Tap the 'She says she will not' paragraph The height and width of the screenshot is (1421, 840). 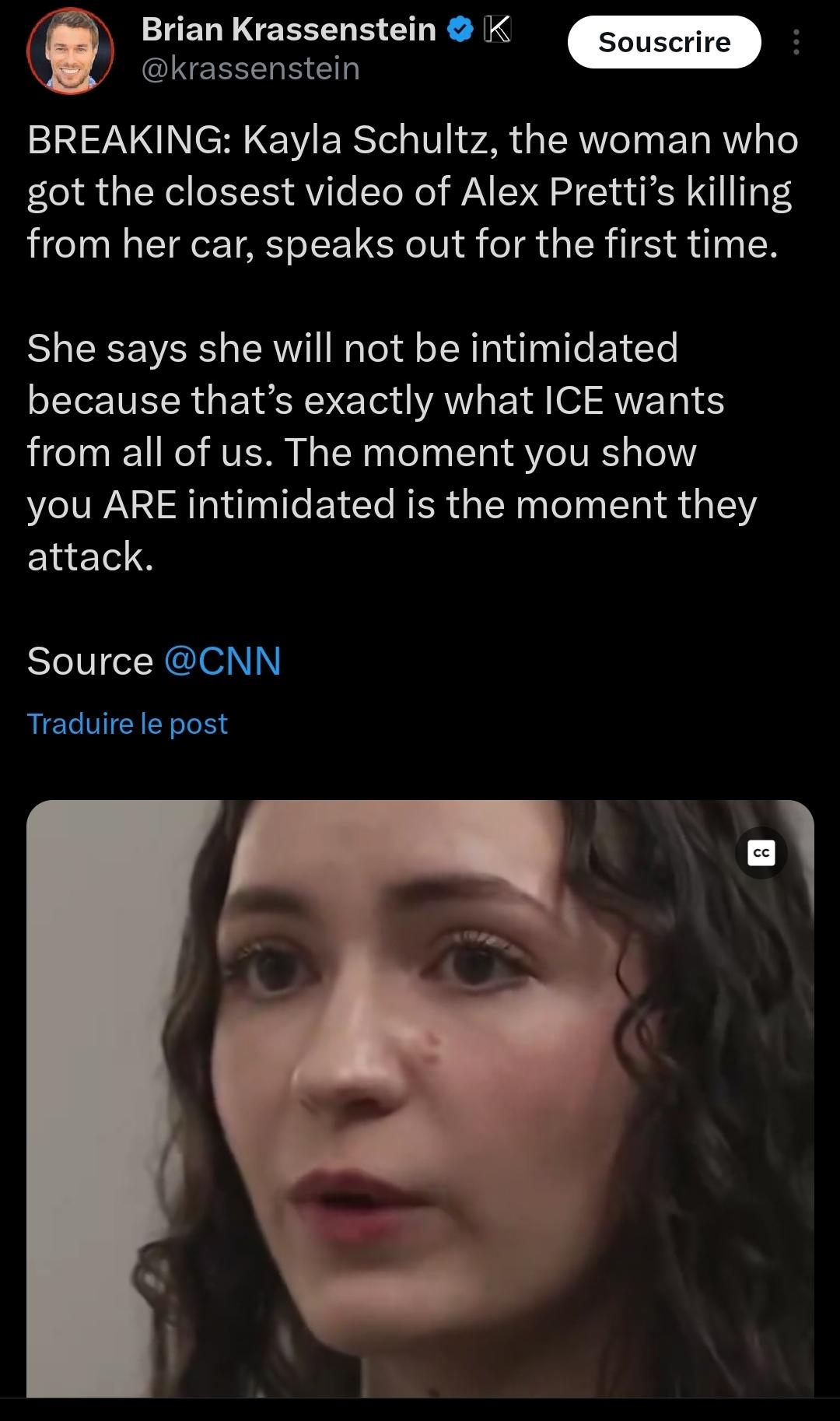click(392, 452)
